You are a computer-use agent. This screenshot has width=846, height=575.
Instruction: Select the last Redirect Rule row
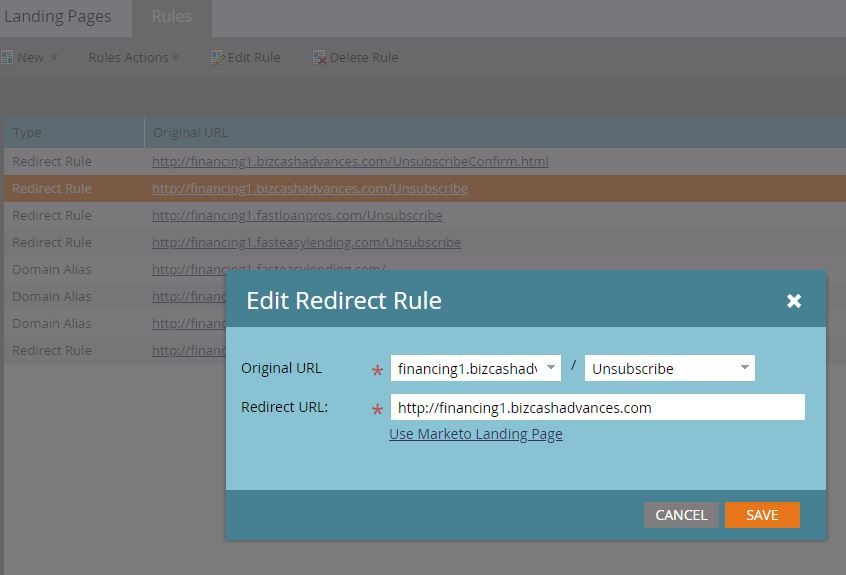[52, 350]
